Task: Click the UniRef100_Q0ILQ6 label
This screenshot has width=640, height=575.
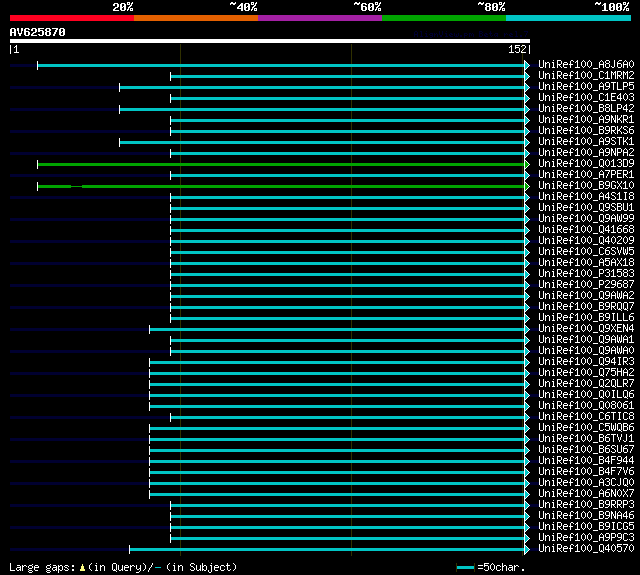Action: [x=586, y=395]
